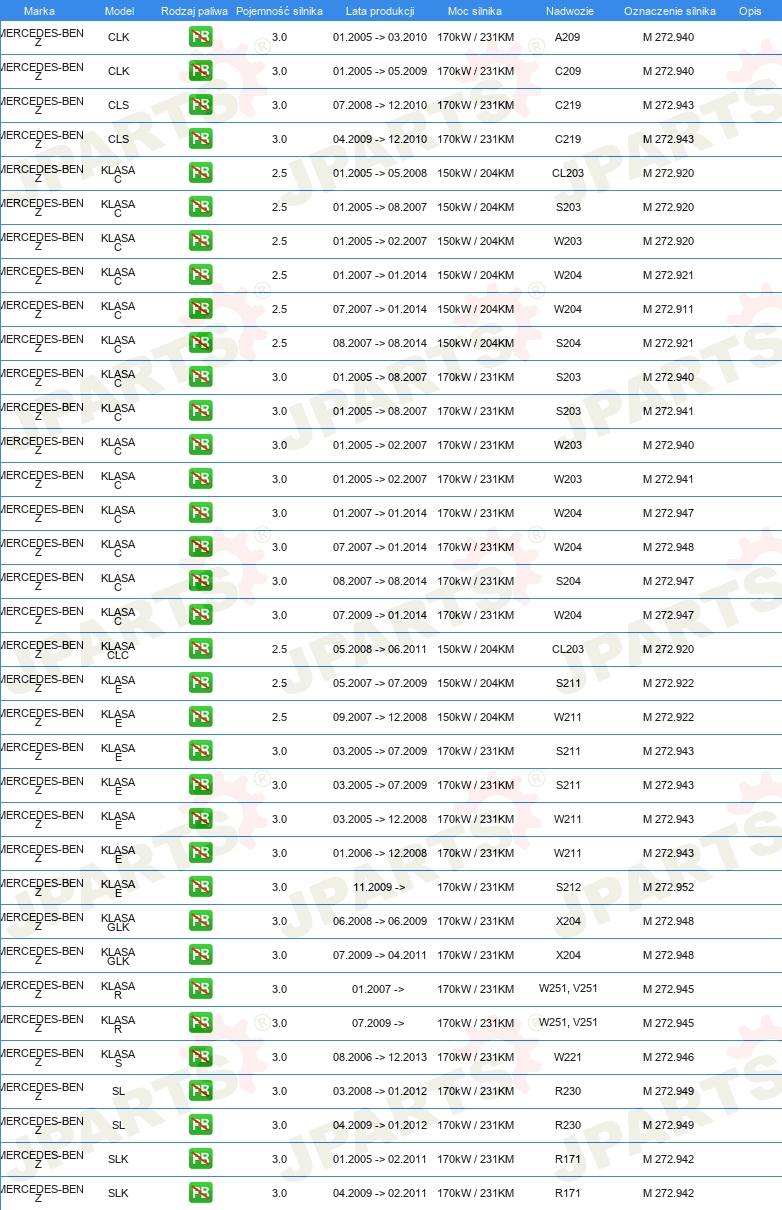The image size is (782, 1210).
Task: Select production years 07.2009 -> 01.2014
Action: [x=380, y=616]
